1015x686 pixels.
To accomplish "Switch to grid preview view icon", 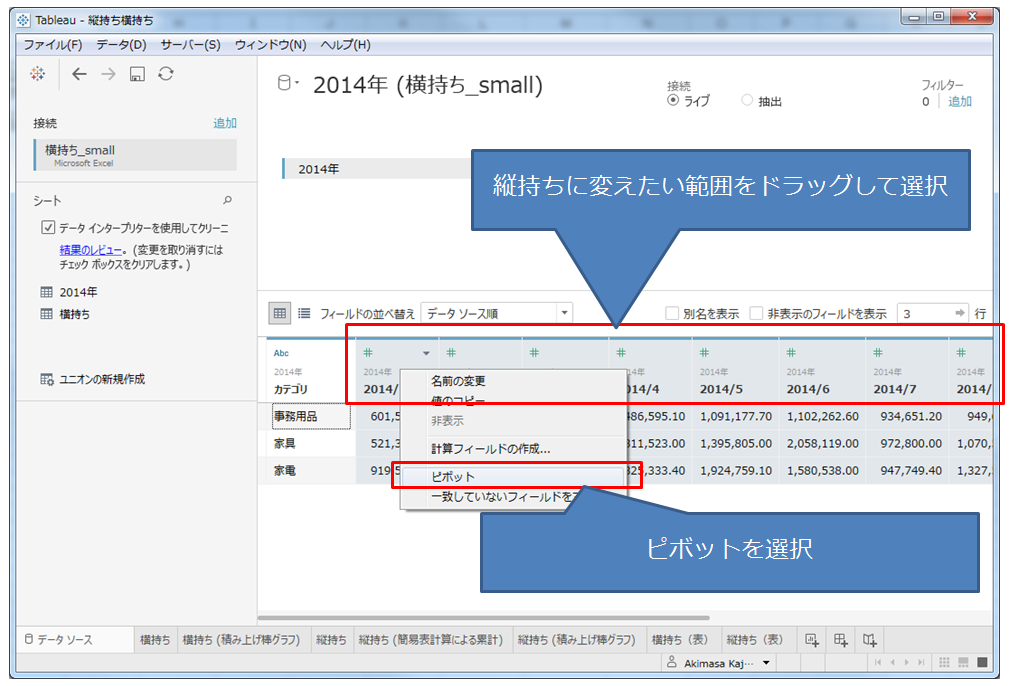I will coord(281,313).
